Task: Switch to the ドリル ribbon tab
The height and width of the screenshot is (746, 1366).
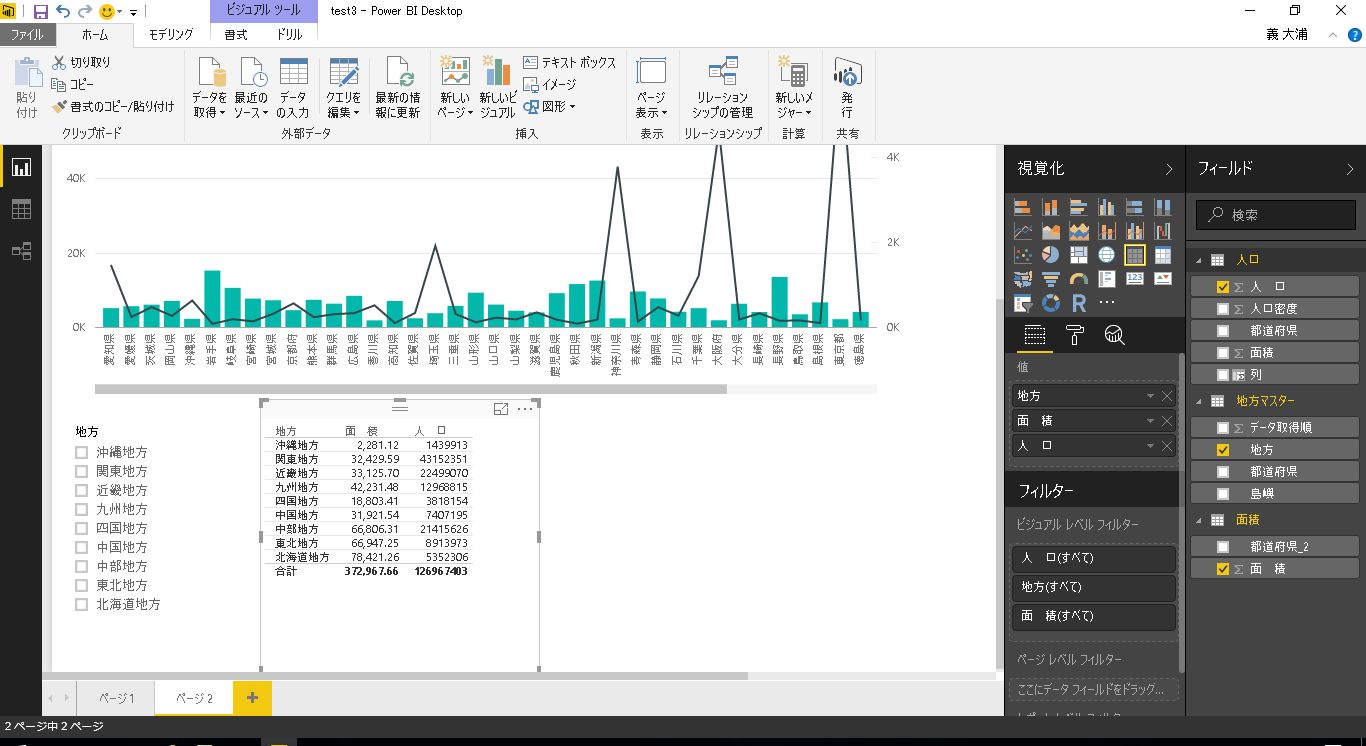Action: pyautogui.click(x=289, y=34)
